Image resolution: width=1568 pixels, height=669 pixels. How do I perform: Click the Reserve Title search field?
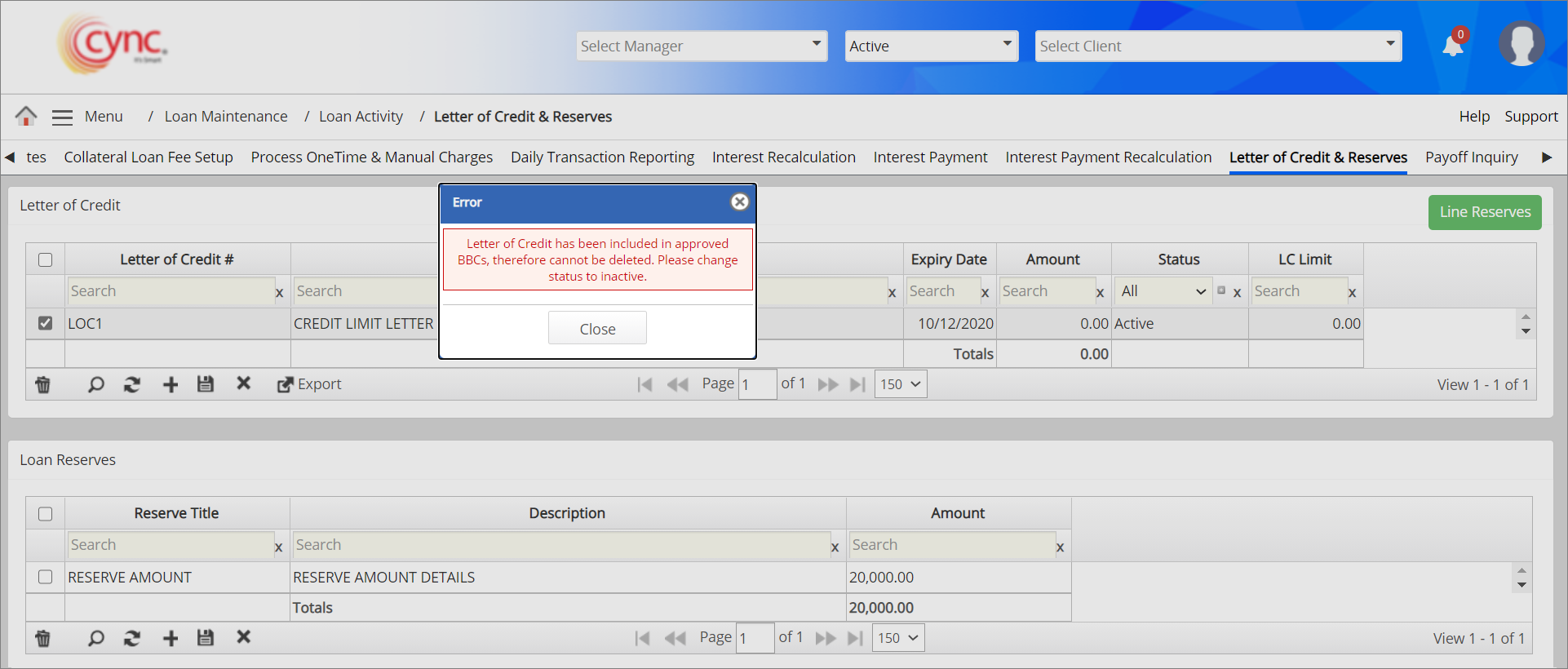click(171, 545)
